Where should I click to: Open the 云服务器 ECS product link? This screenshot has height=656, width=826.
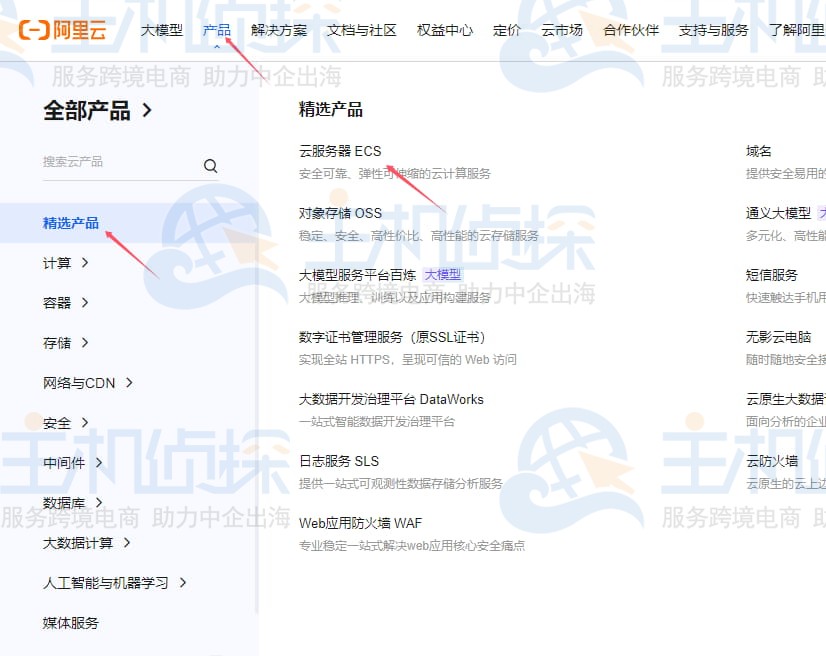(x=339, y=150)
